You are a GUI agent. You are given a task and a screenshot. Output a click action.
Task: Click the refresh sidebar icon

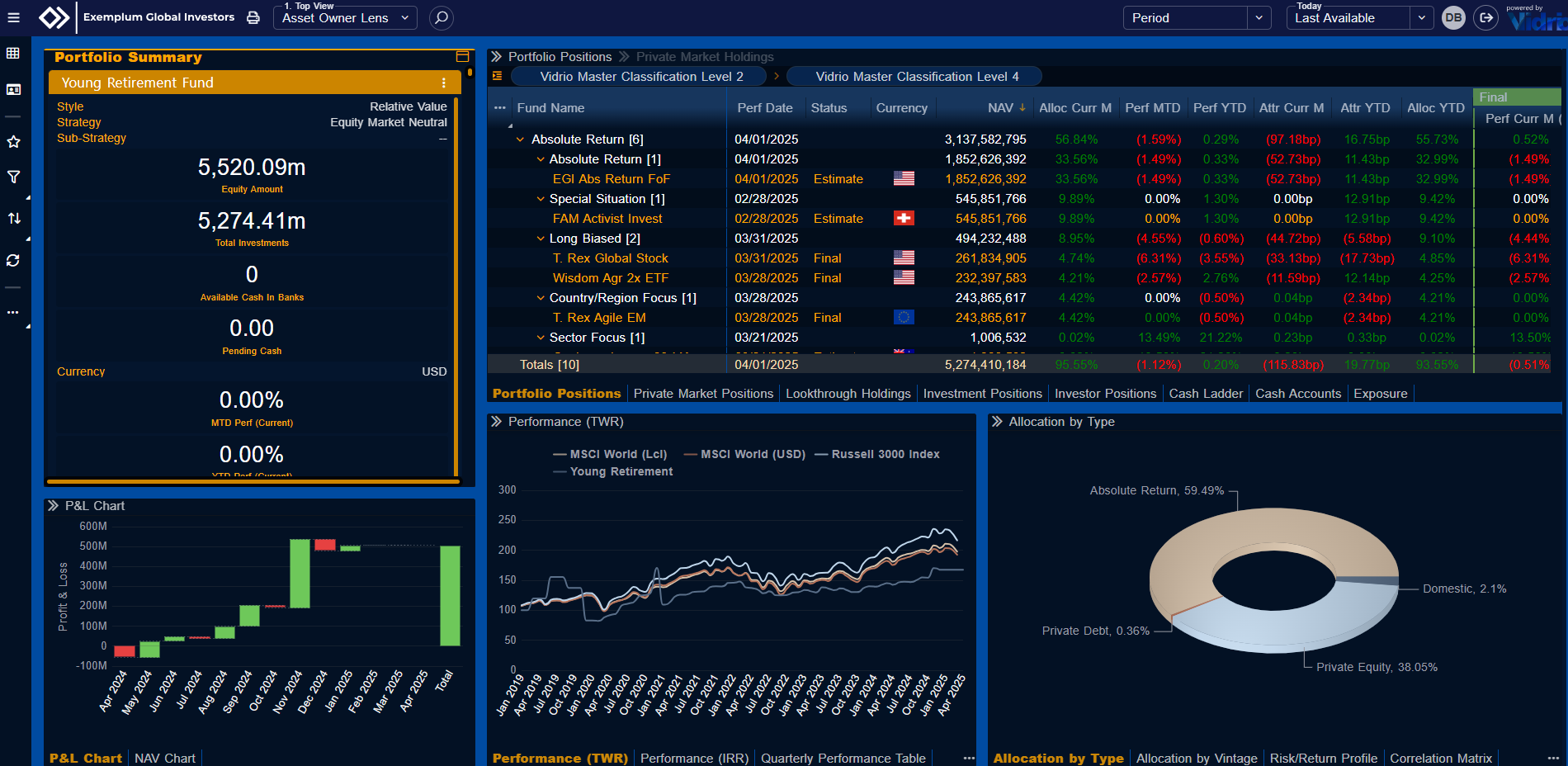[13, 260]
